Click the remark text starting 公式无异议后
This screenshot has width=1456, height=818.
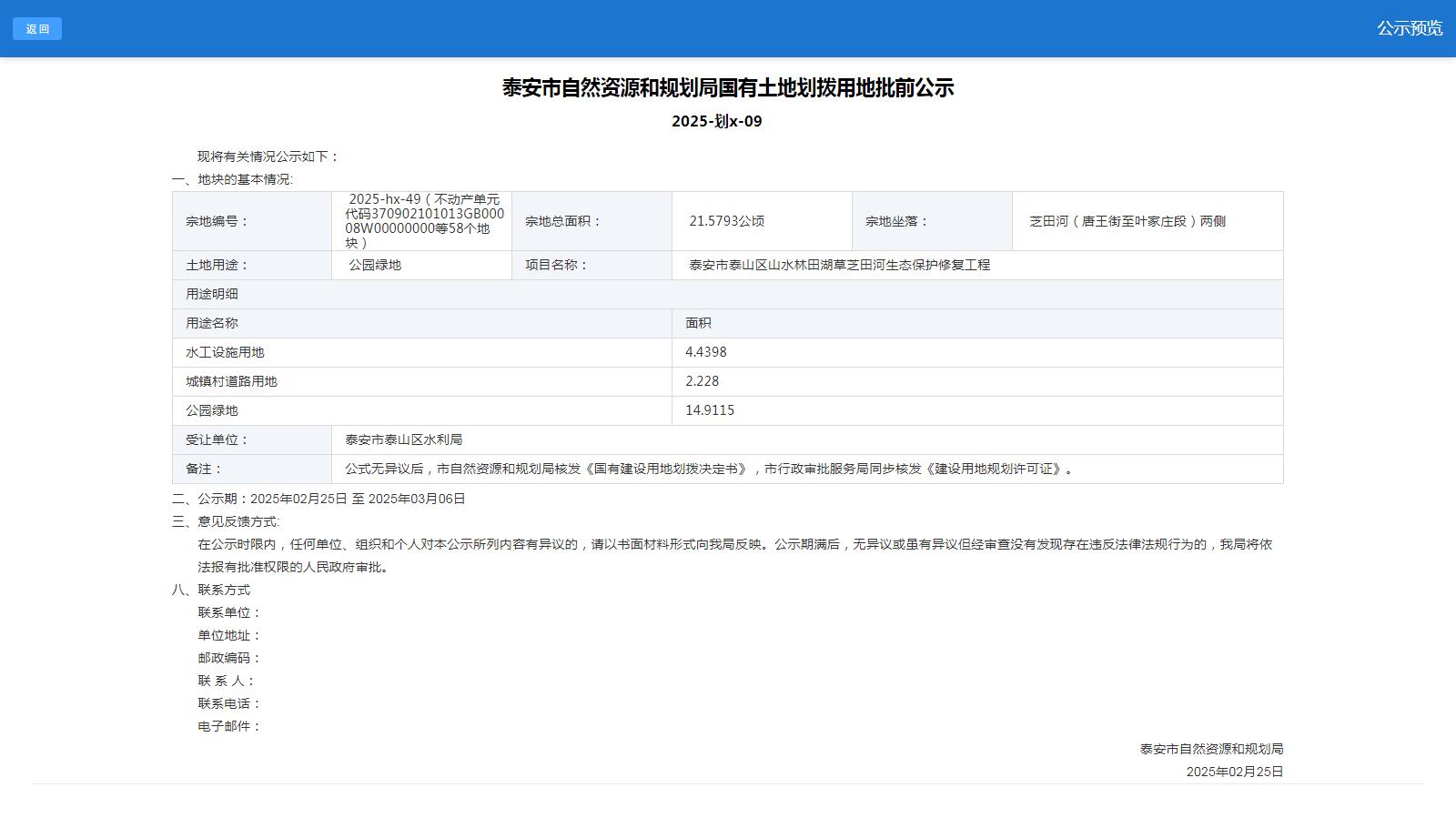[x=711, y=469]
